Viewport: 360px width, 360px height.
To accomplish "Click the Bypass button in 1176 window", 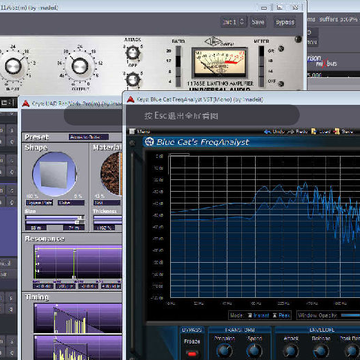I will pos(285,22).
